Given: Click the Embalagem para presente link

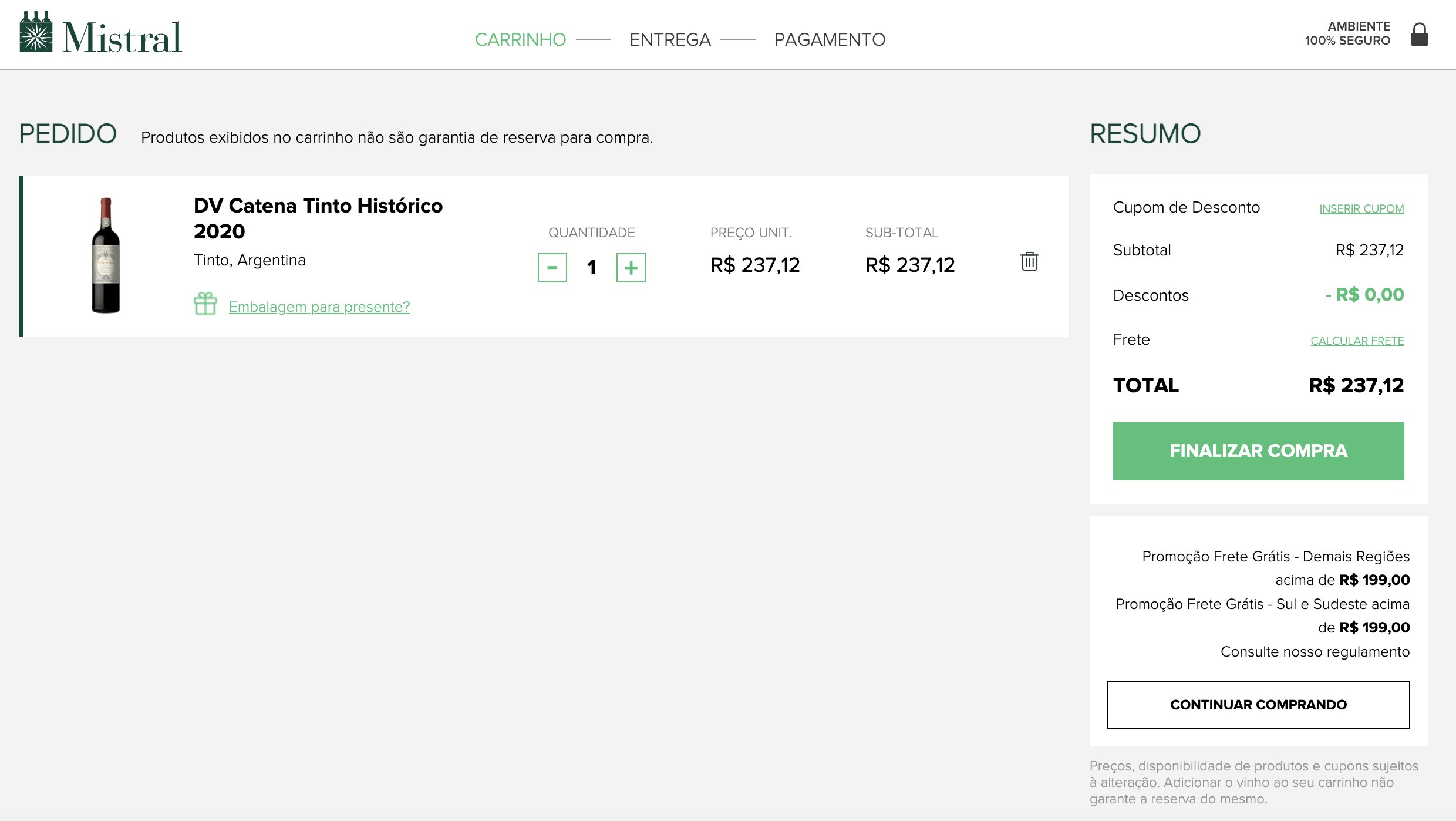Looking at the screenshot, I should (319, 307).
